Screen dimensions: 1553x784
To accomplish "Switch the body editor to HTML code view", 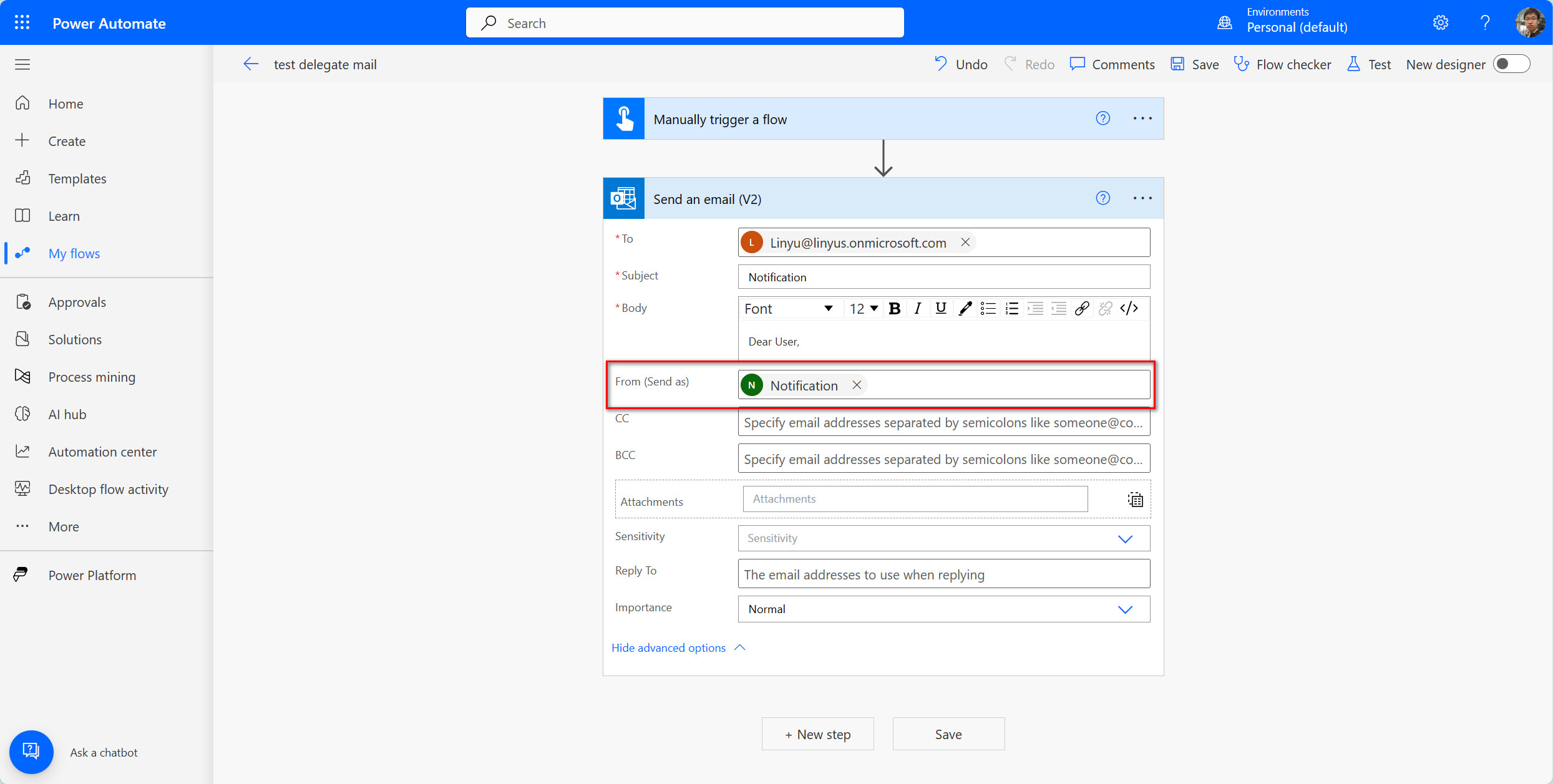I will [x=1128, y=308].
